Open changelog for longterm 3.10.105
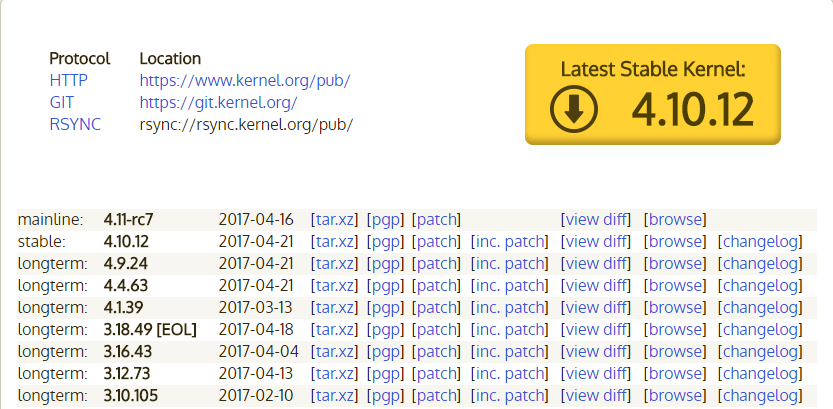 tap(760, 395)
